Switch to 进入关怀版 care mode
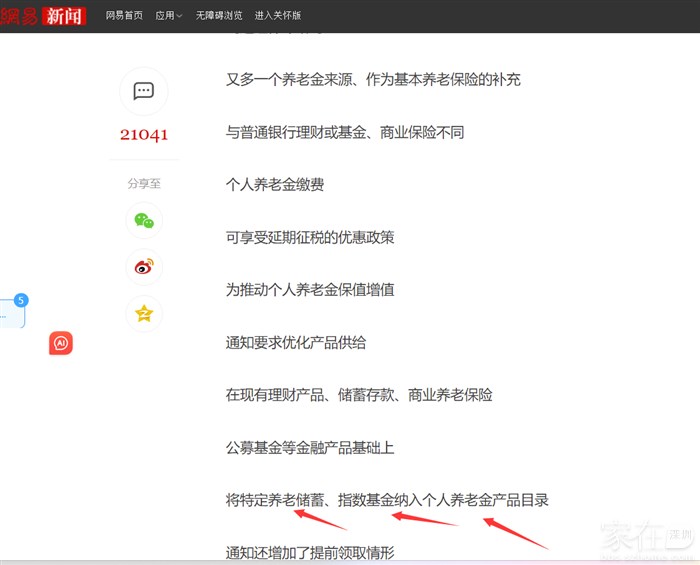Screen dimensions: 700x565 (x=278, y=16)
